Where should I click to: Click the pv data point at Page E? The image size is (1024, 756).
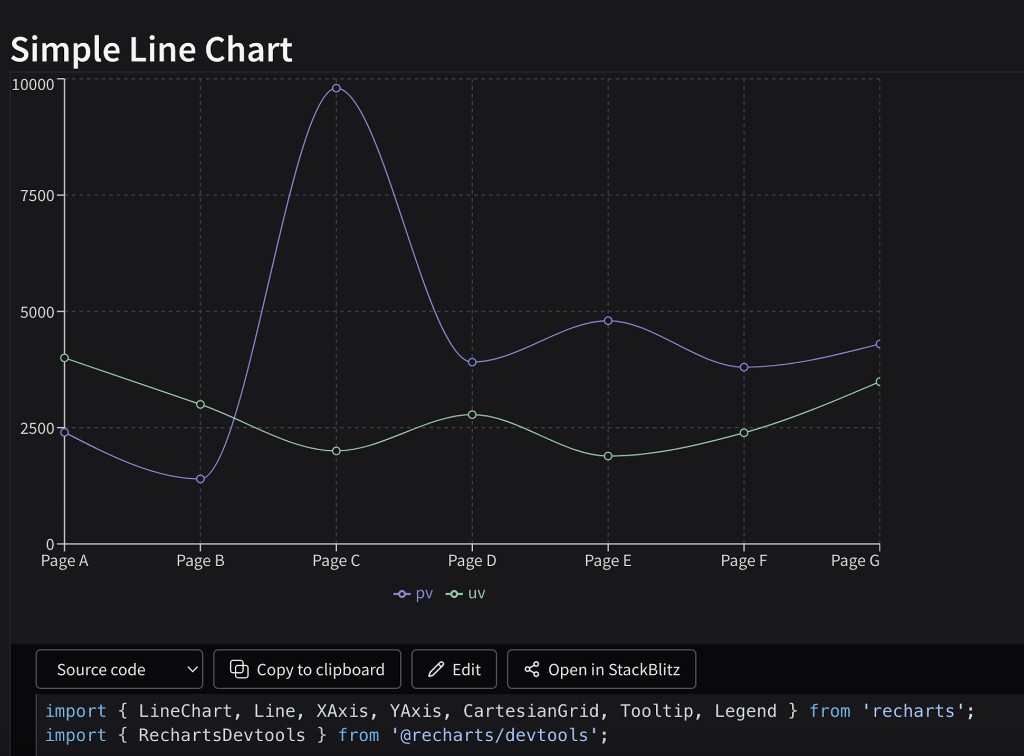click(608, 321)
